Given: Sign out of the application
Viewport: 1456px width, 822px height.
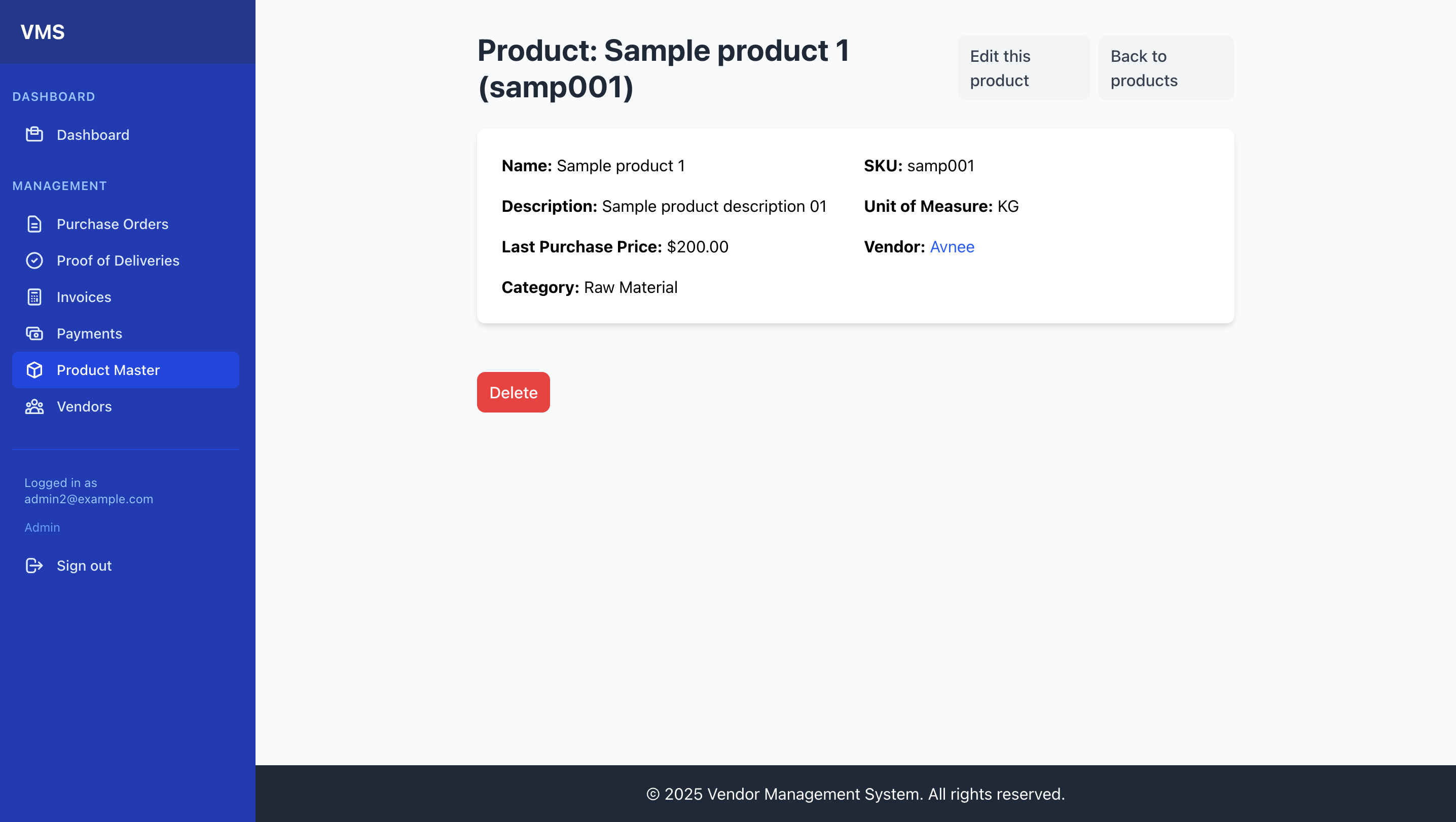Looking at the screenshot, I should (84, 565).
